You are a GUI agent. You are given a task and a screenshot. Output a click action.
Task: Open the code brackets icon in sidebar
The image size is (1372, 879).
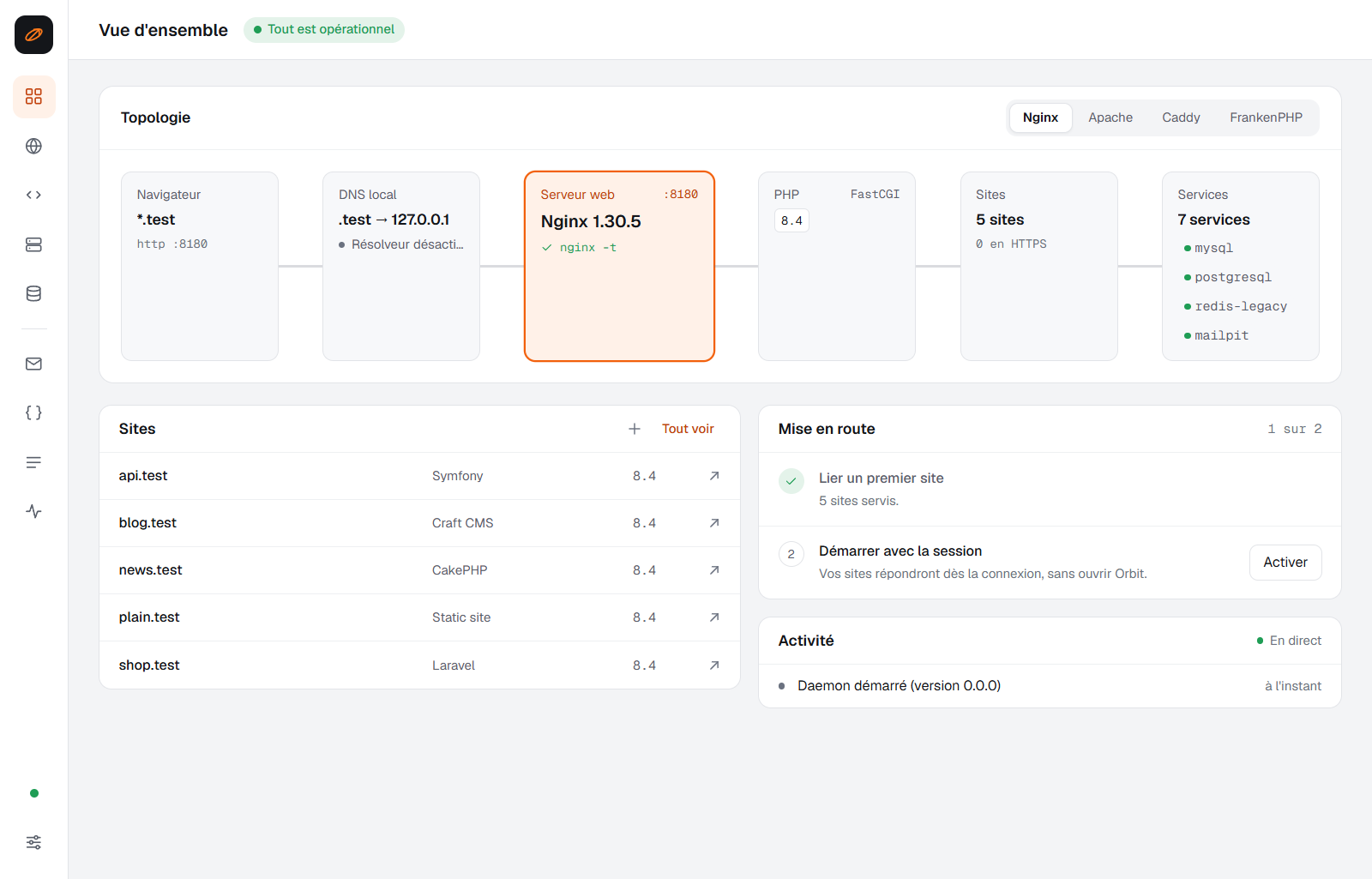coord(33,195)
